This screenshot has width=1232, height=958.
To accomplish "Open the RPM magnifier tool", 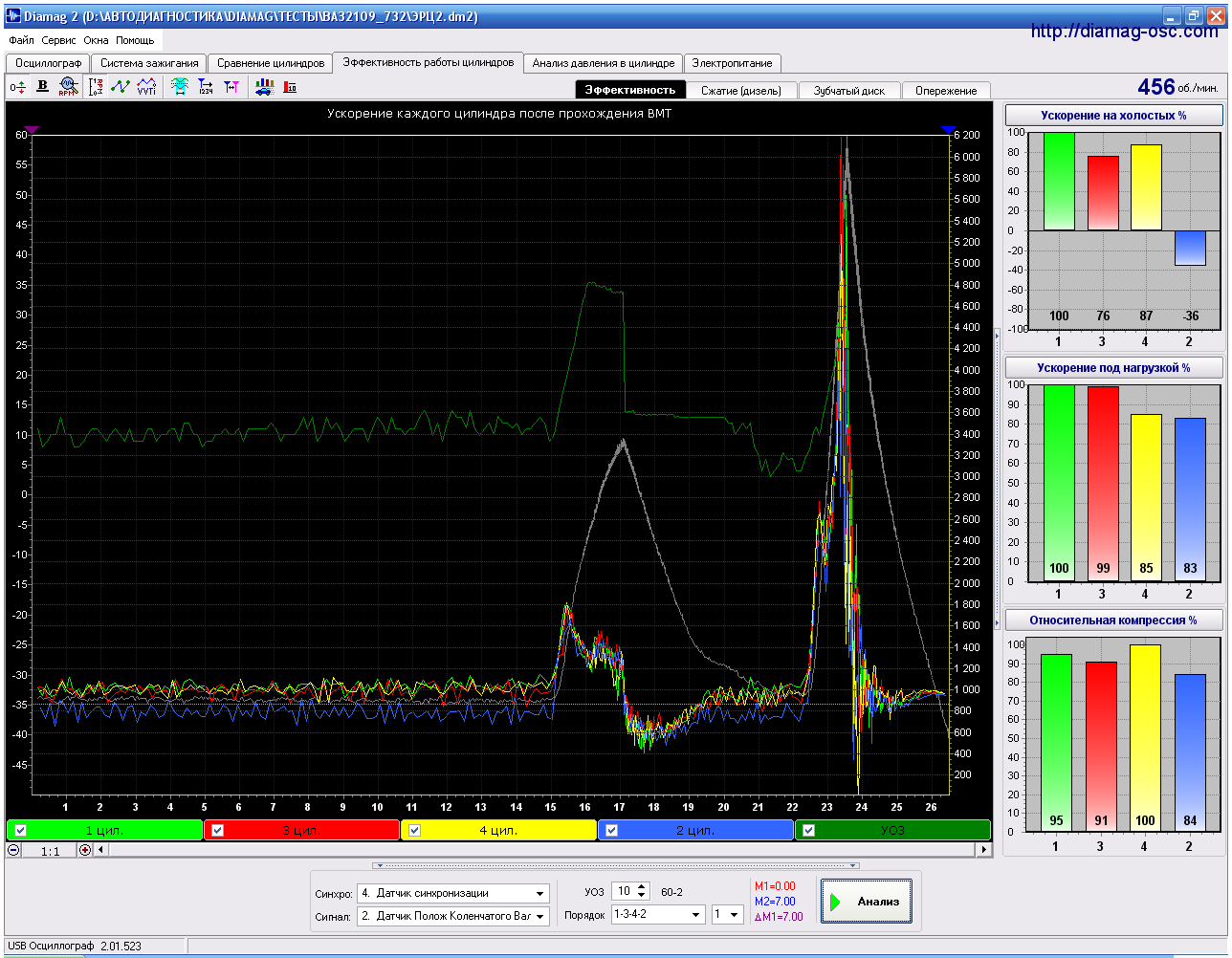I will pyautogui.click(x=68, y=87).
